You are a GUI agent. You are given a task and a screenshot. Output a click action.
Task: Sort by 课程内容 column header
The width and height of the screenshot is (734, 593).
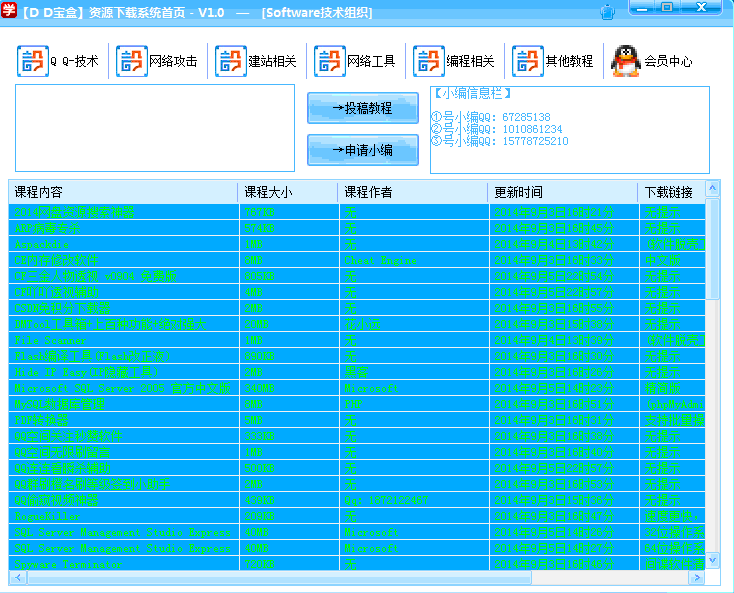click(x=124, y=192)
